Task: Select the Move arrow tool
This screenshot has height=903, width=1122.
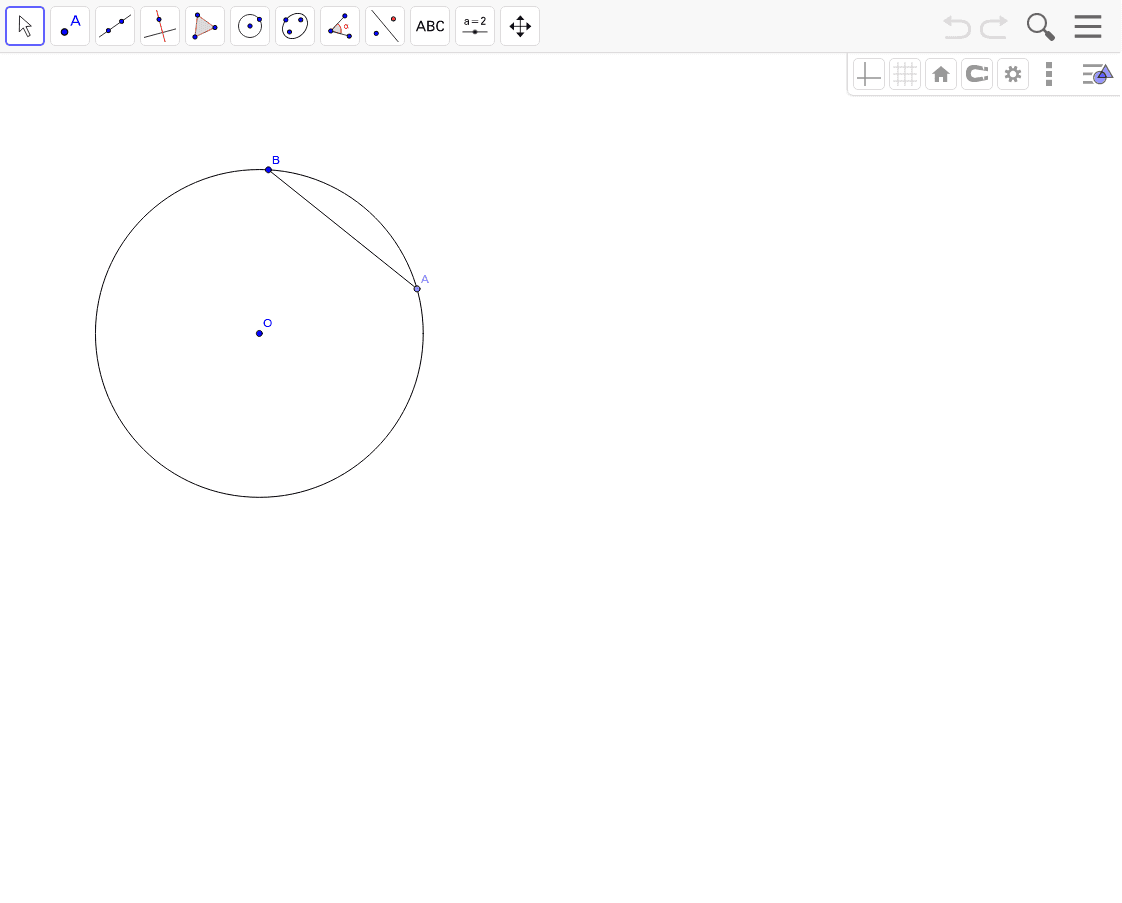Action: (x=25, y=26)
